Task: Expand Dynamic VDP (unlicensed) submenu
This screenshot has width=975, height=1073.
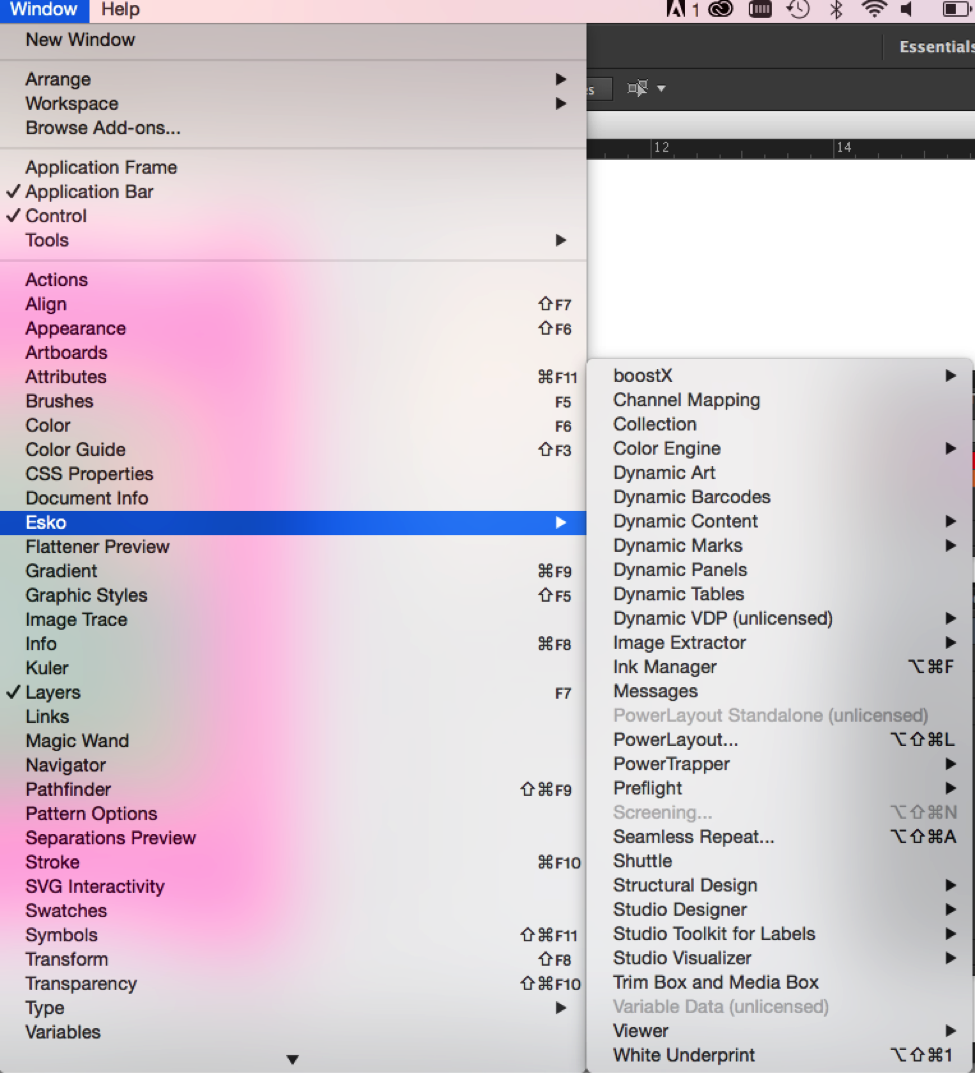Action: [780, 619]
